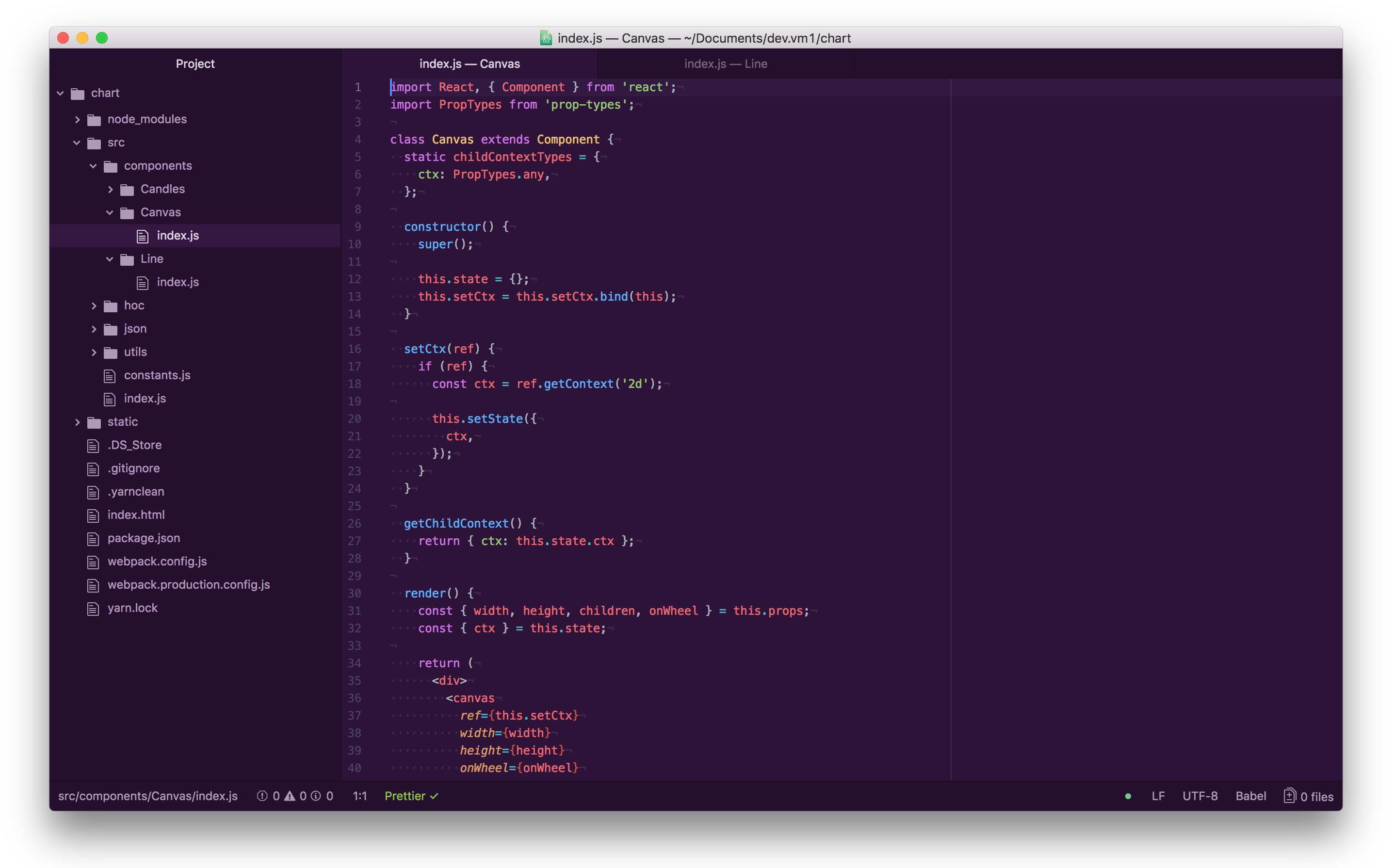Expand the Candles folder
The image size is (1392, 868).
pyautogui.click(x=110, y=190)
